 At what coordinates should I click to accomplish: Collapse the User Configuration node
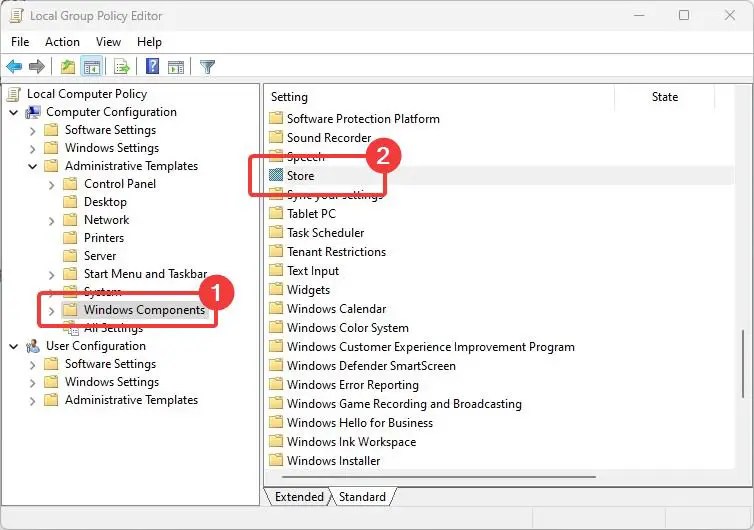click(14, 346)
